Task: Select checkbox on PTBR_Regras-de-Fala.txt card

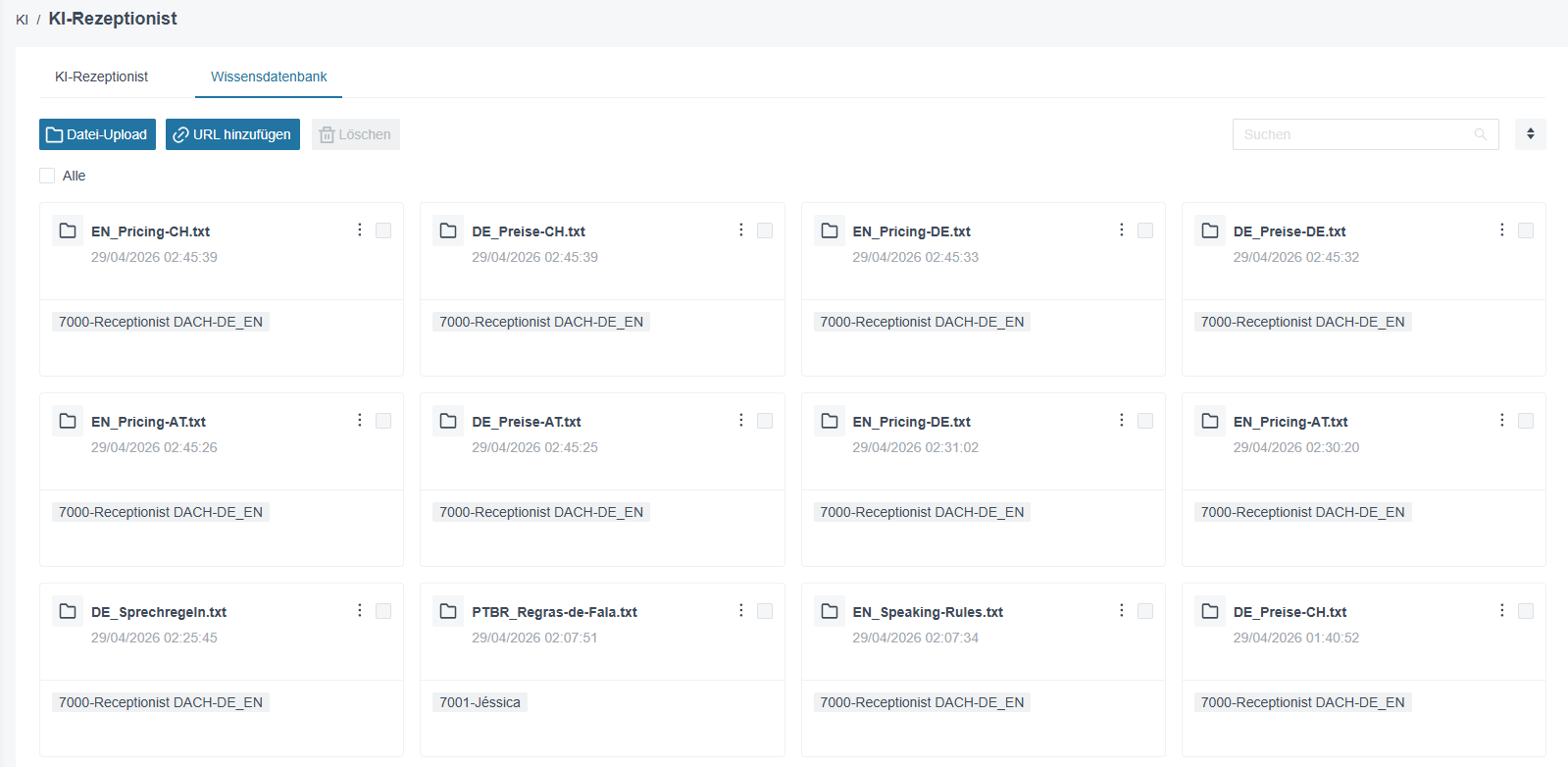Action: pyautogui.click(x=765, y=611)
